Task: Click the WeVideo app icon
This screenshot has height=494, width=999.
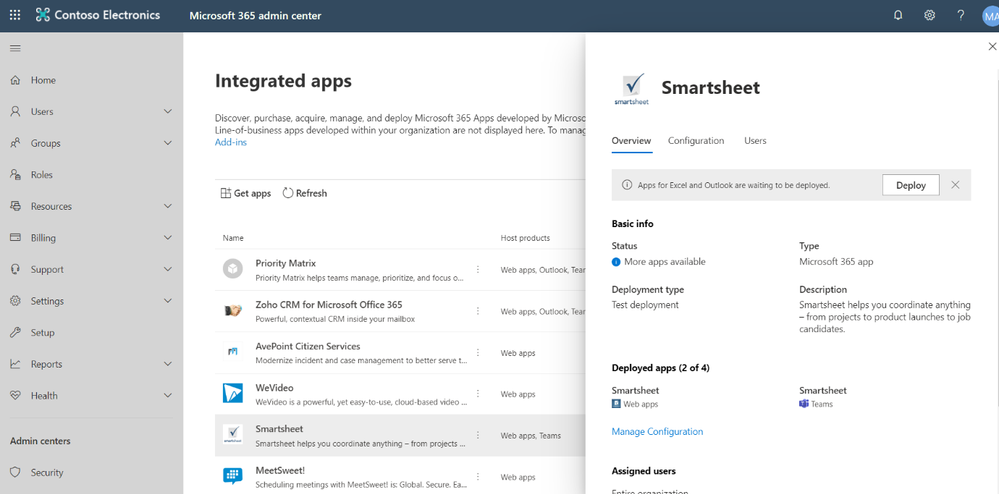Action: pyautogui.click(x=233, y=393)
